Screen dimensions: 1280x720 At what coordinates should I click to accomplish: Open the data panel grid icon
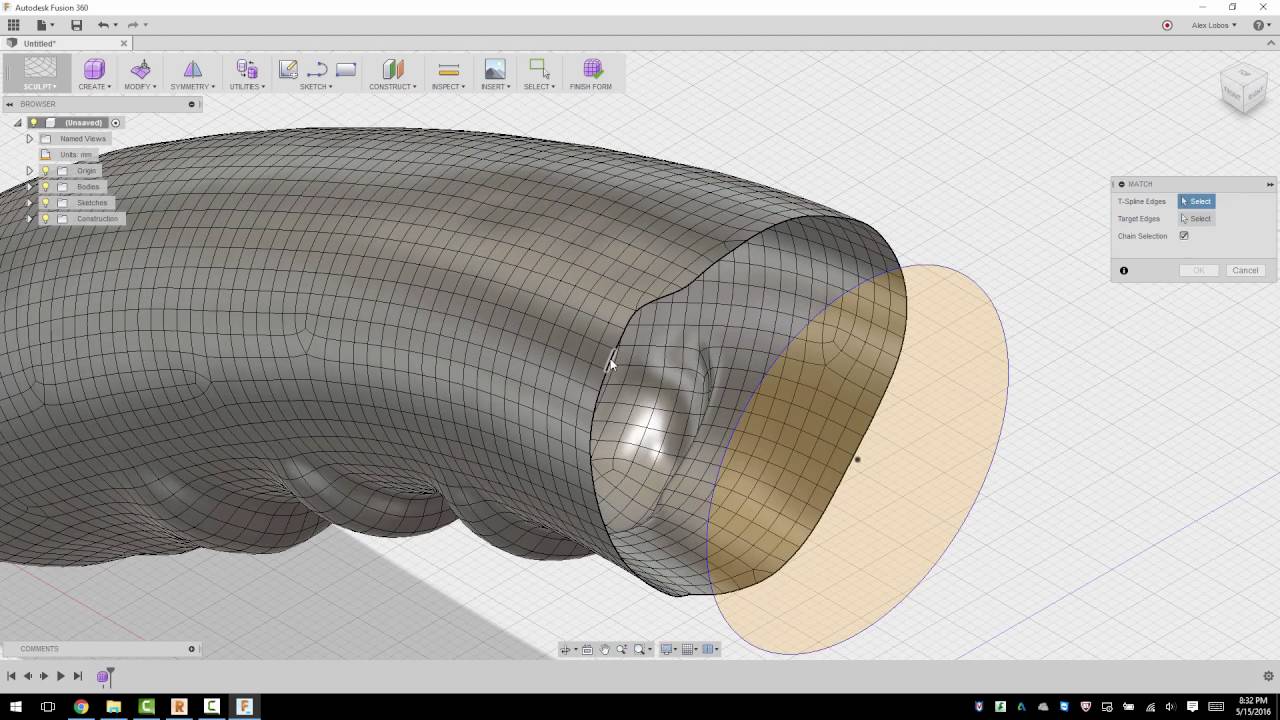click(x=14, y=25)
